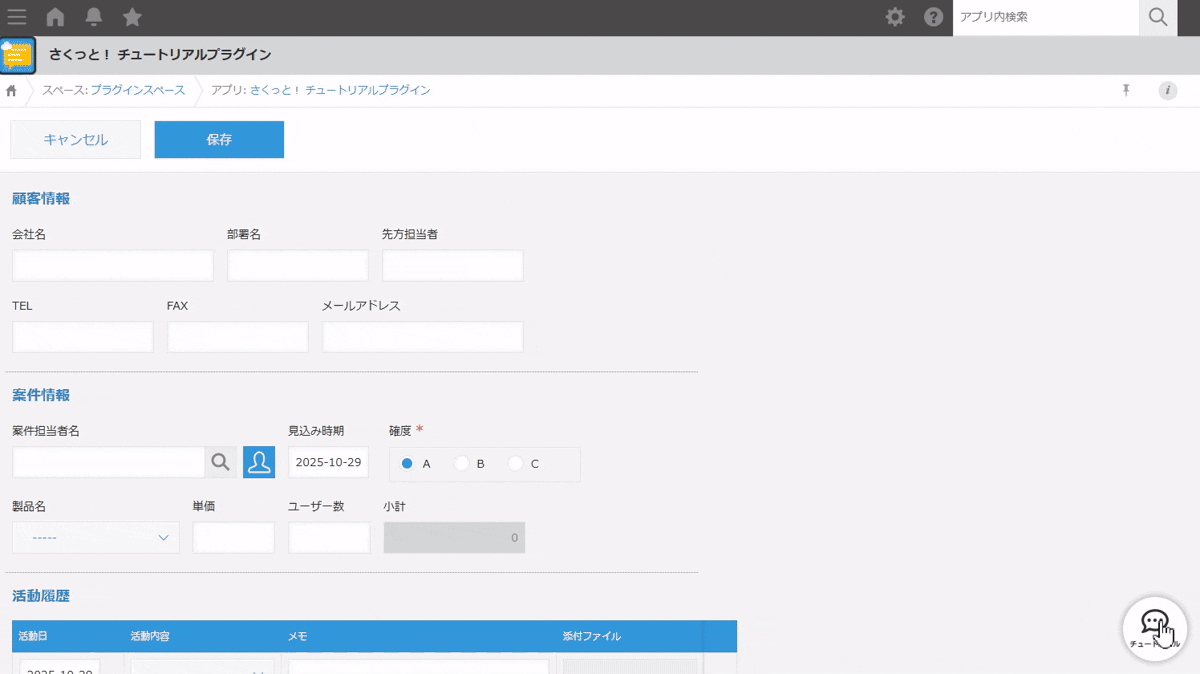This screenshot has height=674, width=1200.
Task: Expand the 製品名 dropdown
Action: pos(96,537)
